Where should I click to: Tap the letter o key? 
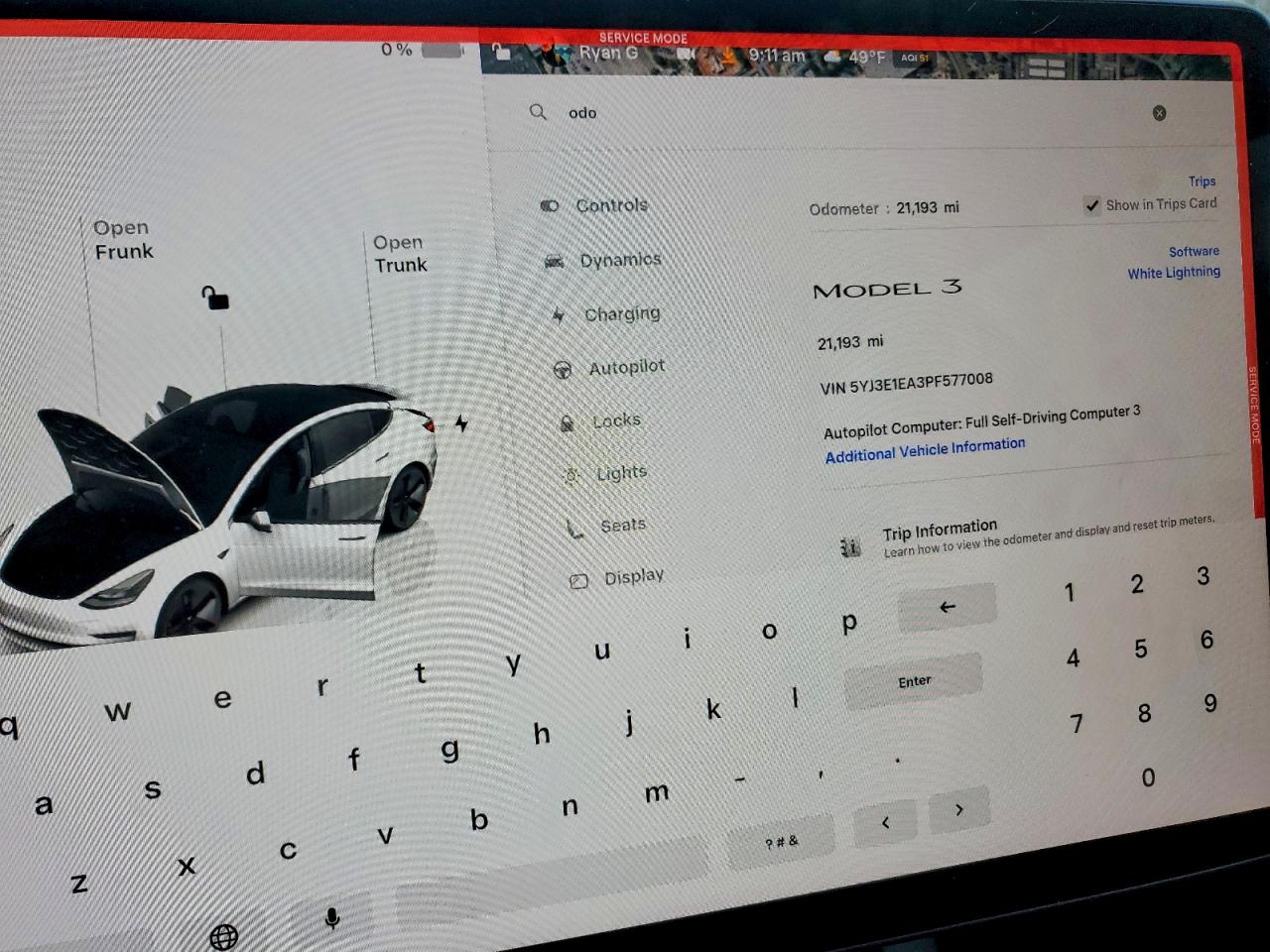[769, 631]
